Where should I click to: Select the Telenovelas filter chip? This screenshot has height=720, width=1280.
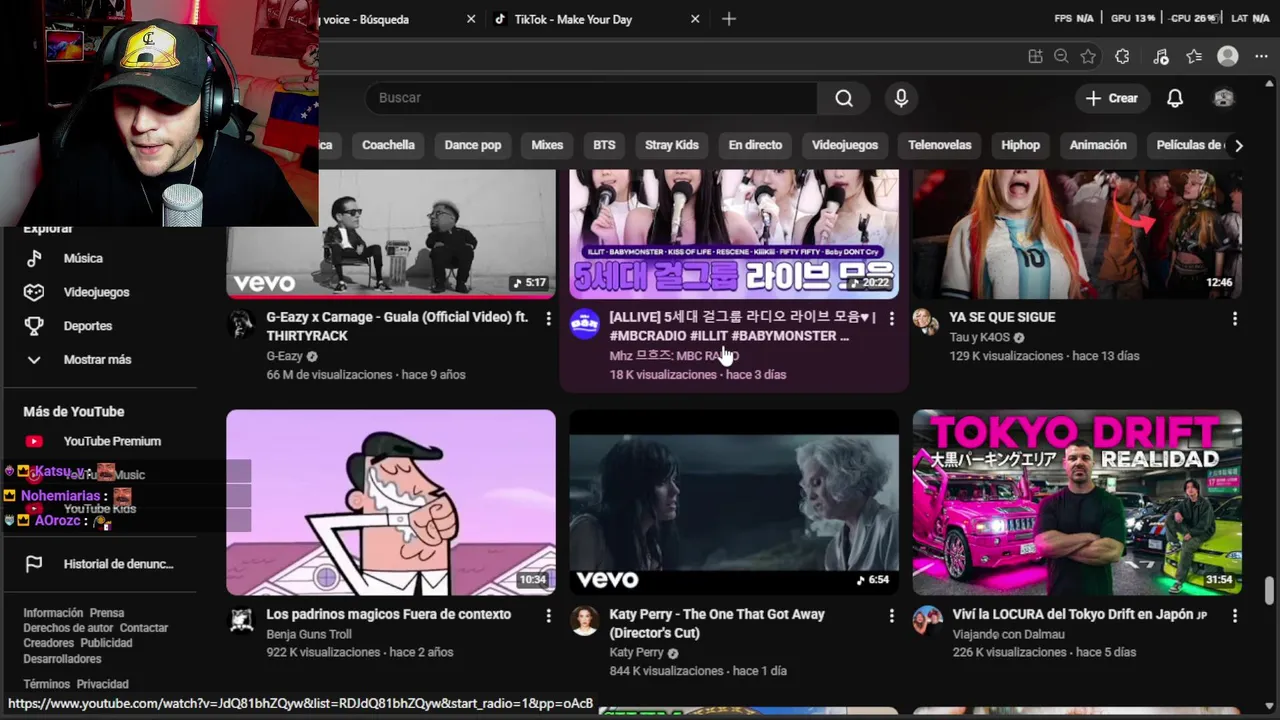(x=940, y=145)
